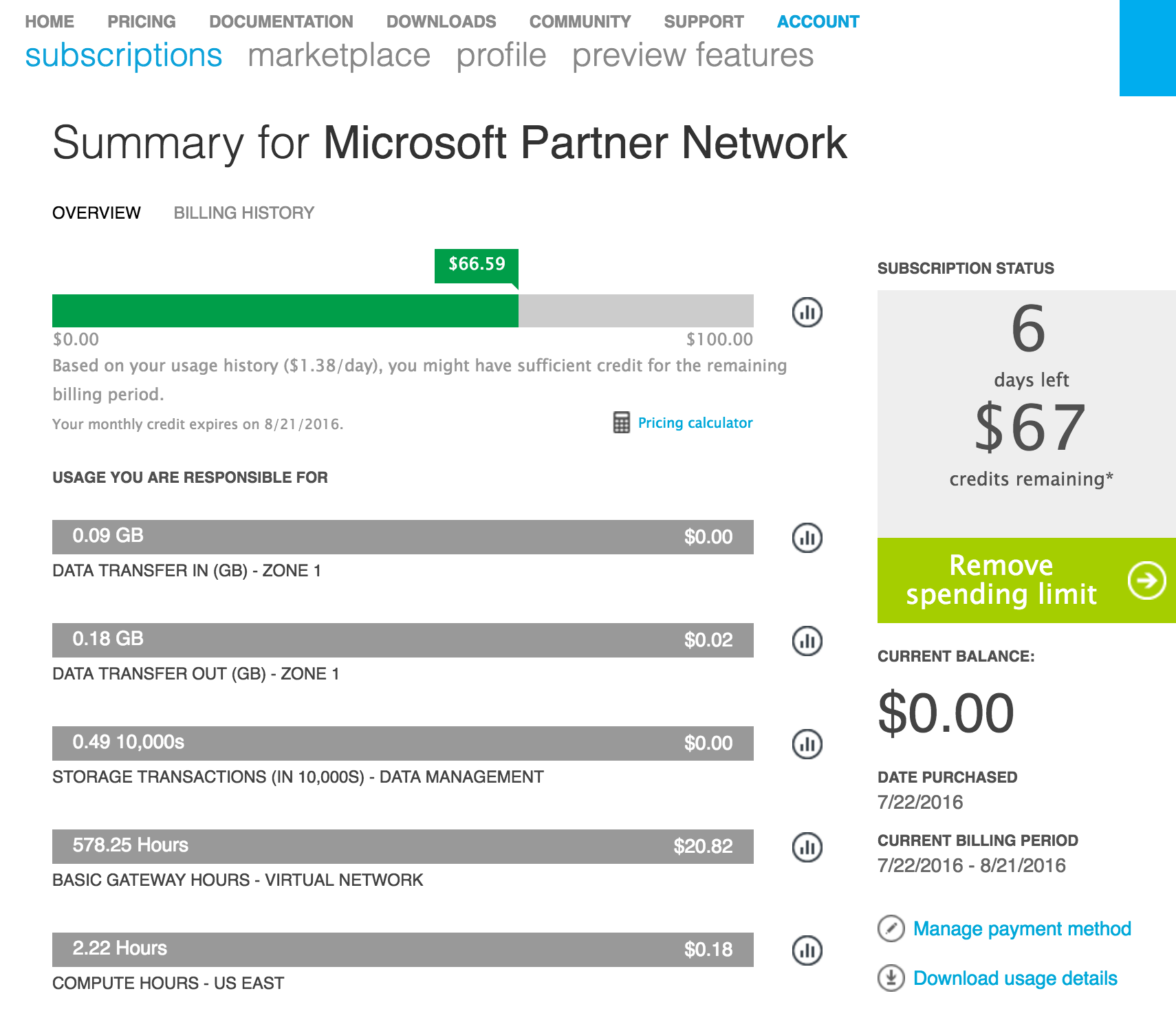Switch to the Billing History tab
This screenshot has height=1011, width=1176.
(243, 213)
